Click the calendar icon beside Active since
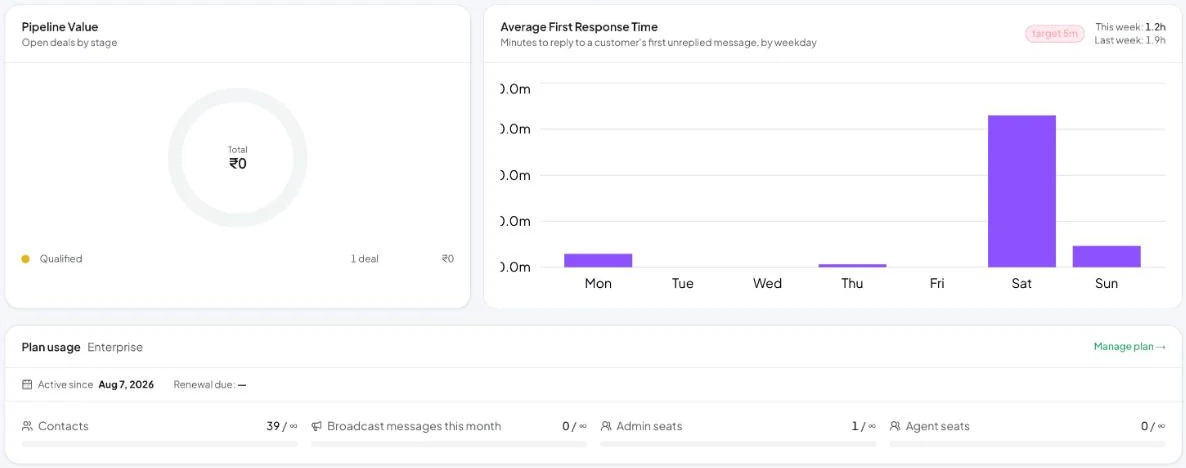This screenshot has width=1186, height=468. click(x=27, y=385)
